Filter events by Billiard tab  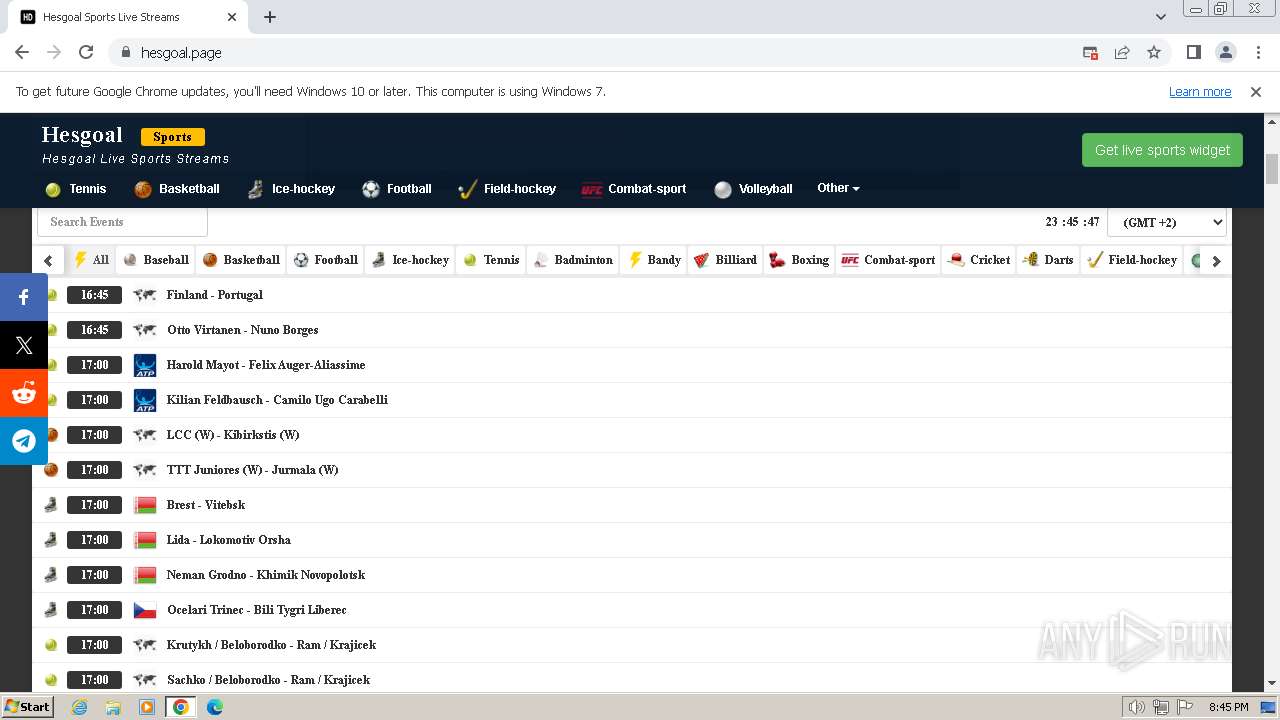click(x=725, y=260)
